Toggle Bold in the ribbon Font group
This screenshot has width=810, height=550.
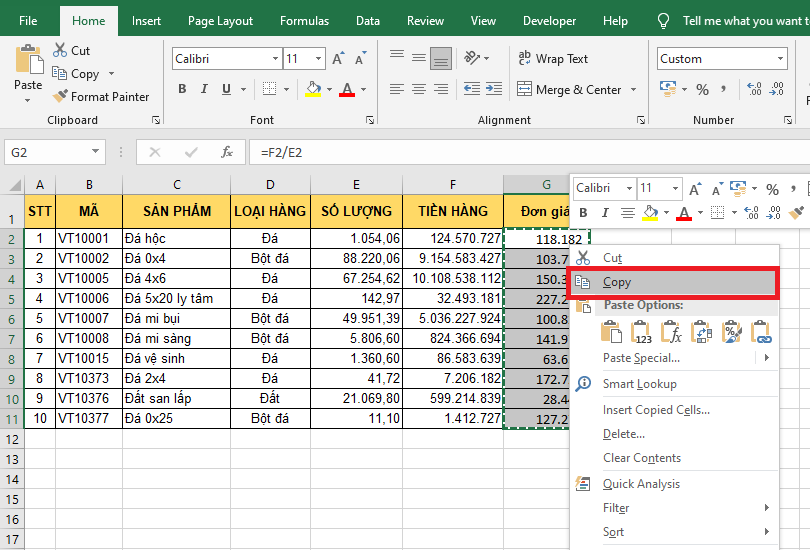click(x=182, y=89)
